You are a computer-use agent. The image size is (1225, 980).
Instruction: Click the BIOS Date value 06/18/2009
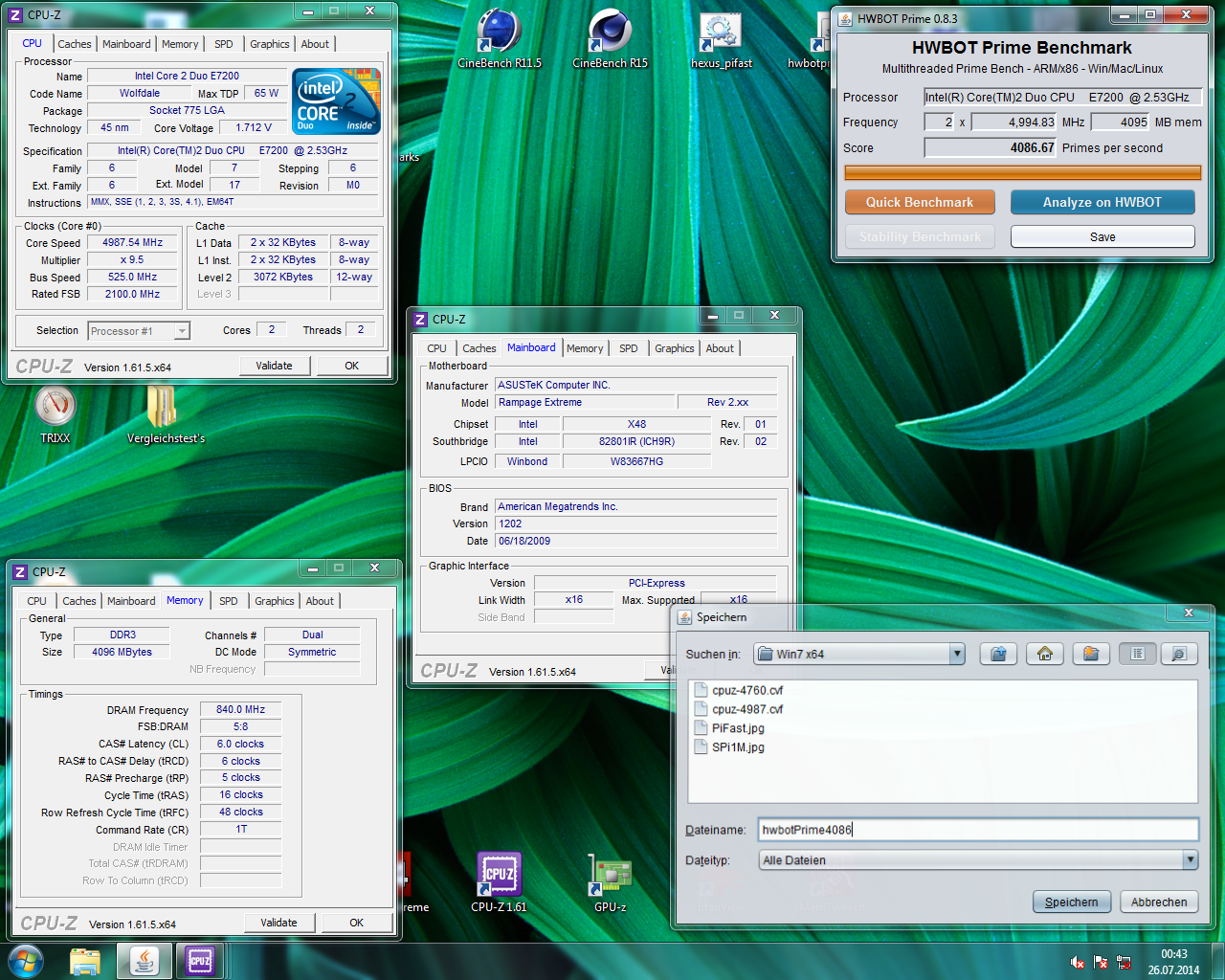click(x=636, y=541)
